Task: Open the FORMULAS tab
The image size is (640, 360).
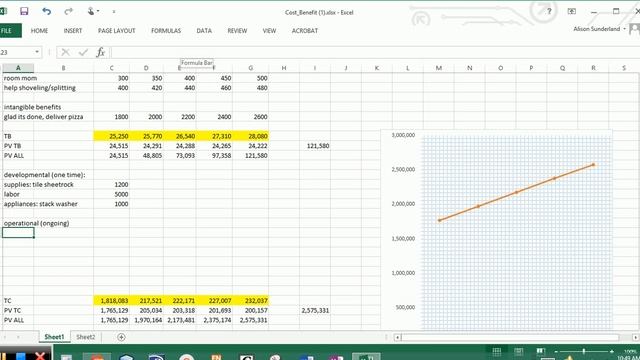Action: (166, 31)
